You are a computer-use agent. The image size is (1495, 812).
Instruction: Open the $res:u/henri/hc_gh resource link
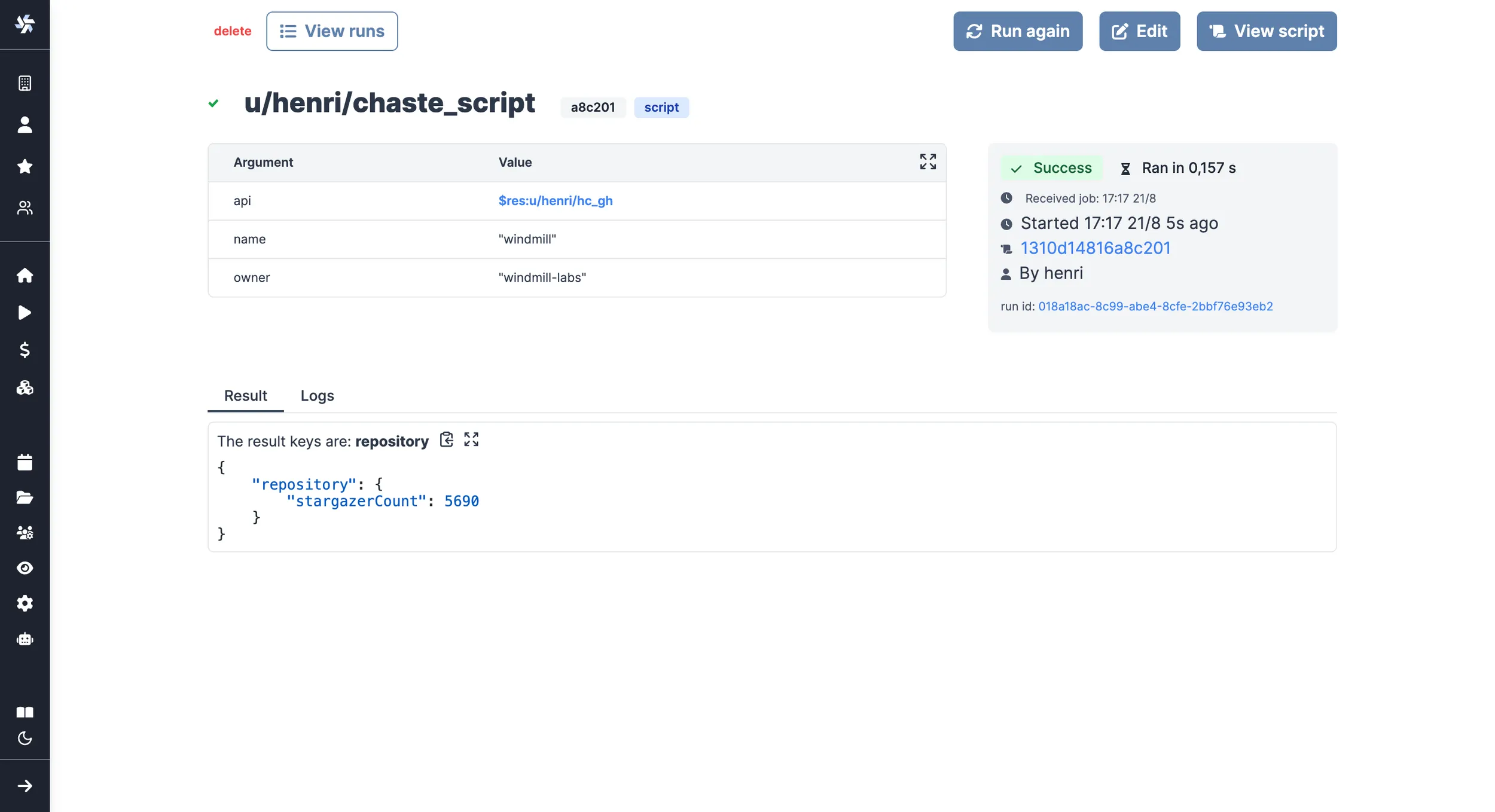(556, 200)
